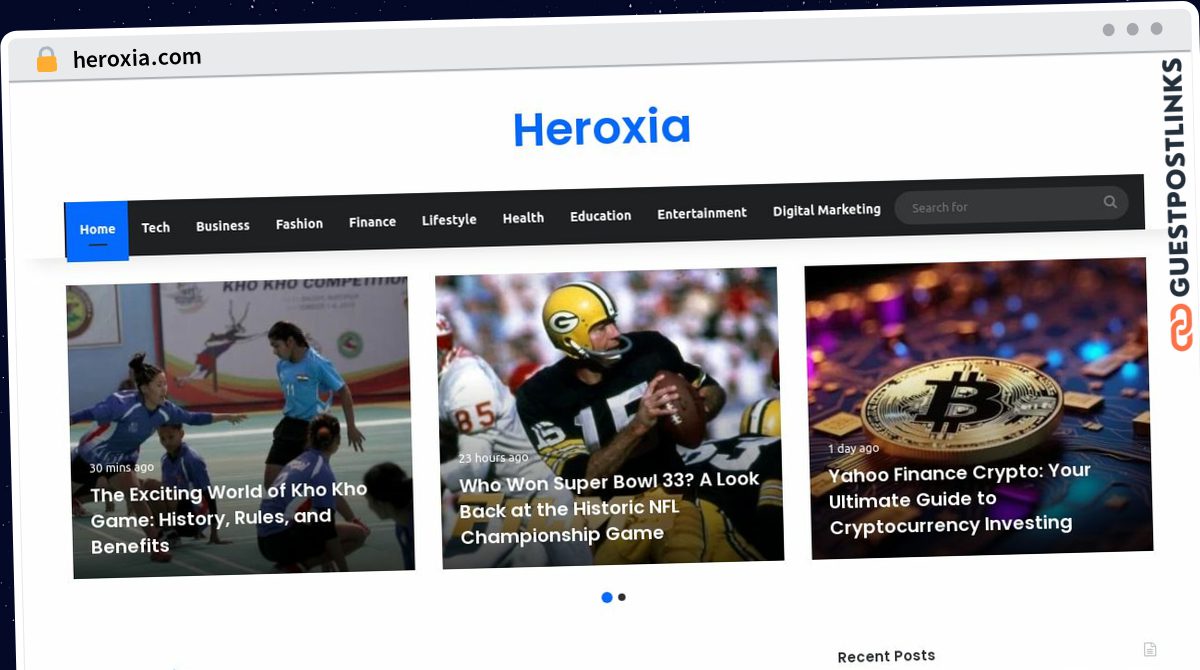Go to the Education category

(x=600, y=216)
